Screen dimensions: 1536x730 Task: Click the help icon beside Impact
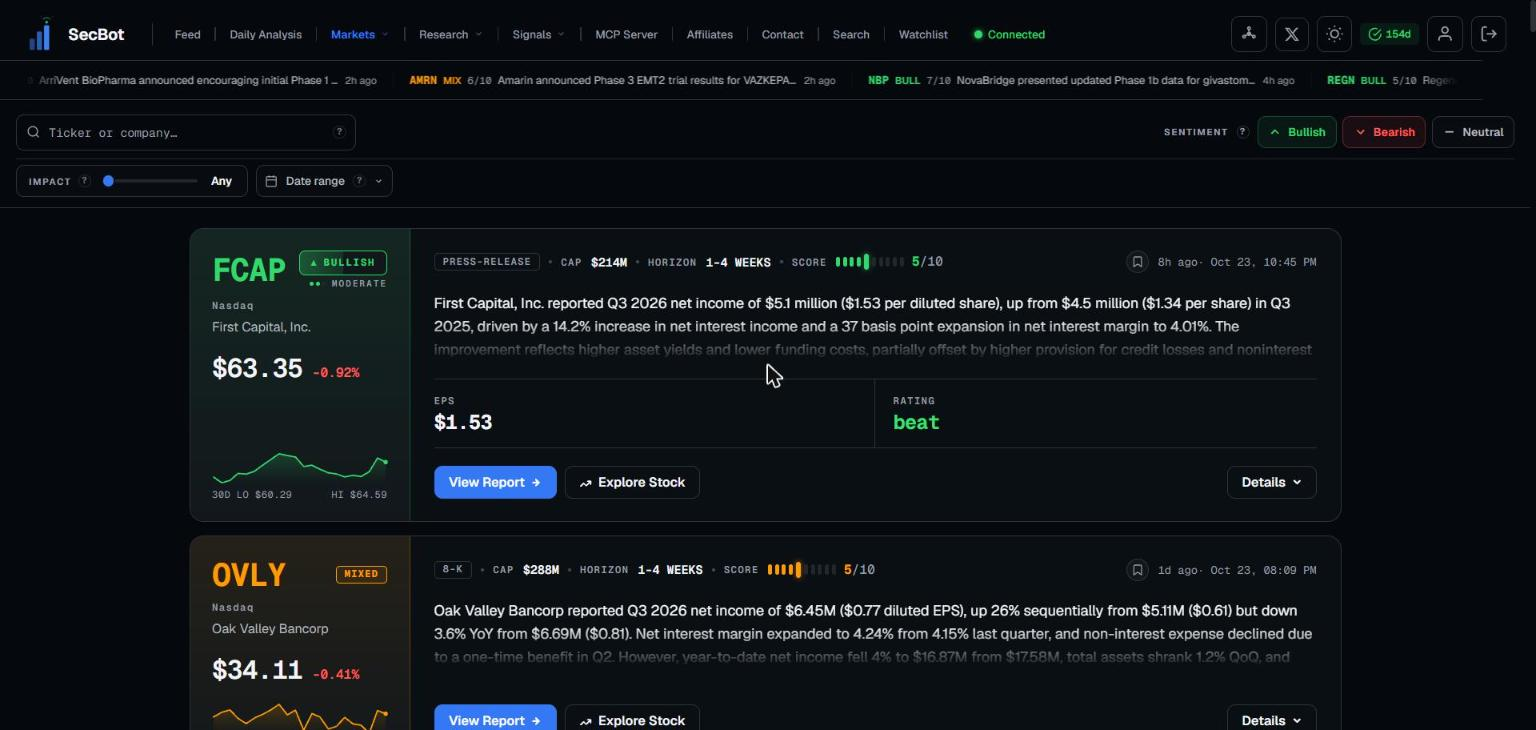coord(84,181)
